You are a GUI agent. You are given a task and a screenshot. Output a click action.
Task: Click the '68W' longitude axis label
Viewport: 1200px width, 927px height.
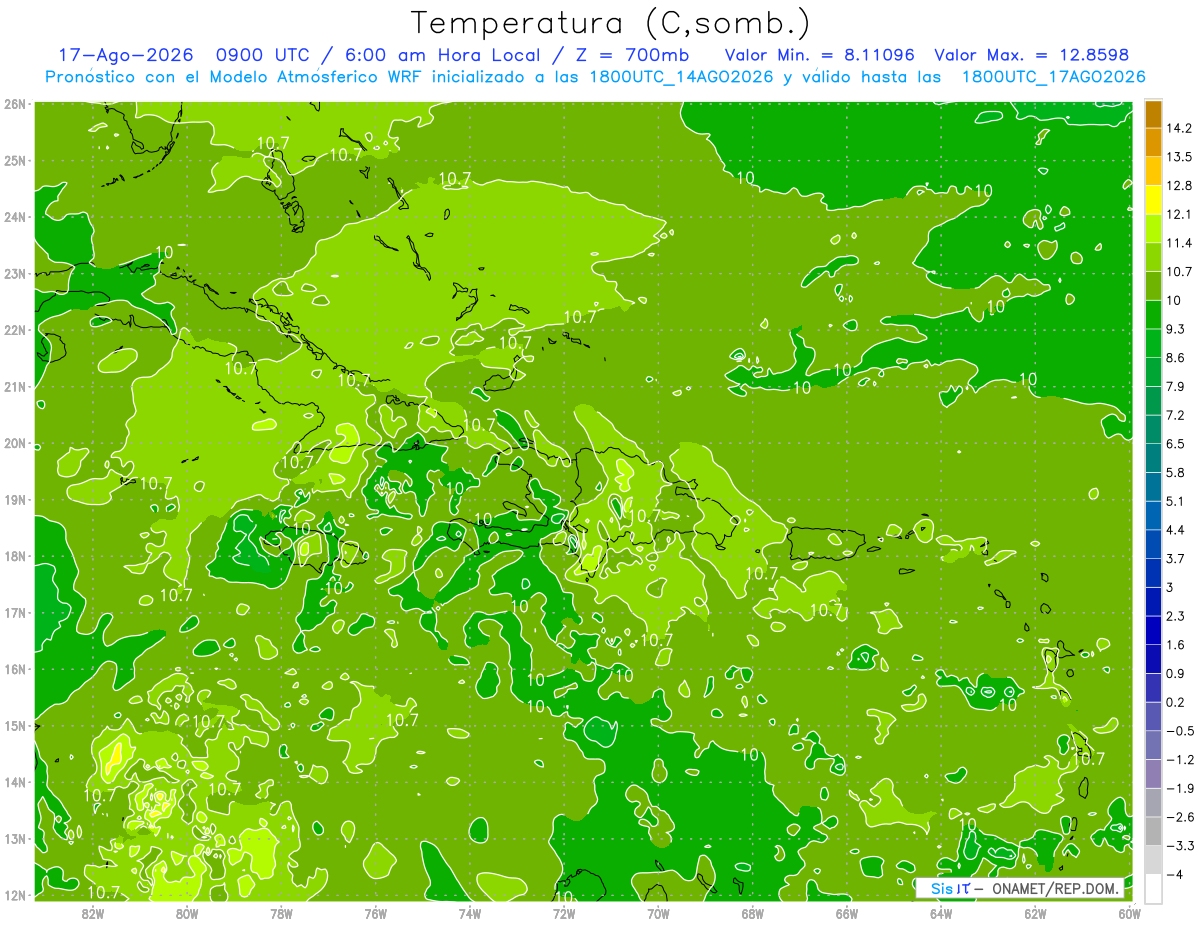752,913
